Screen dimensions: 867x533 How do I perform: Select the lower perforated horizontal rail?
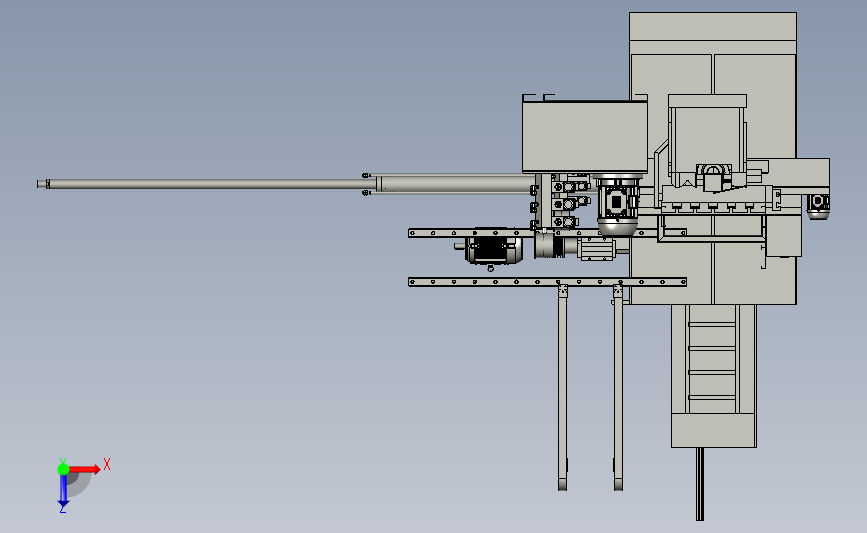pyautogui.click(x=547, y=282)
